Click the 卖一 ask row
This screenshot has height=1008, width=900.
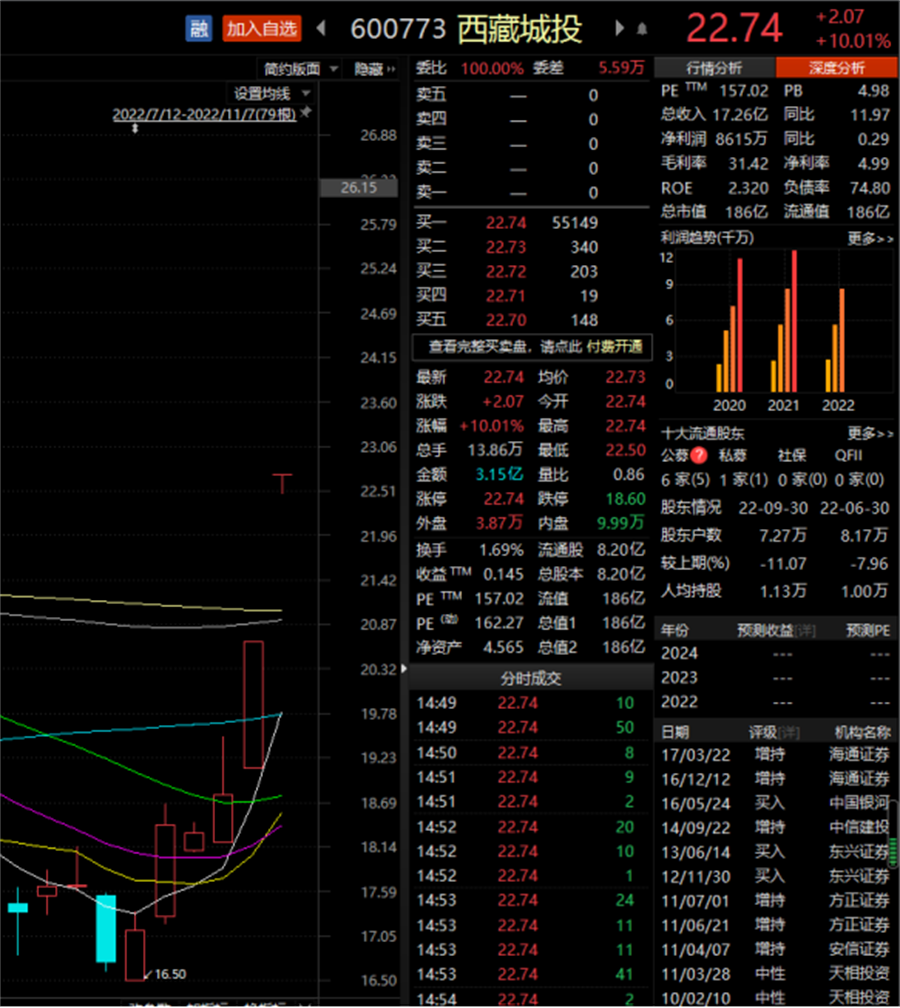click(530, 192)
